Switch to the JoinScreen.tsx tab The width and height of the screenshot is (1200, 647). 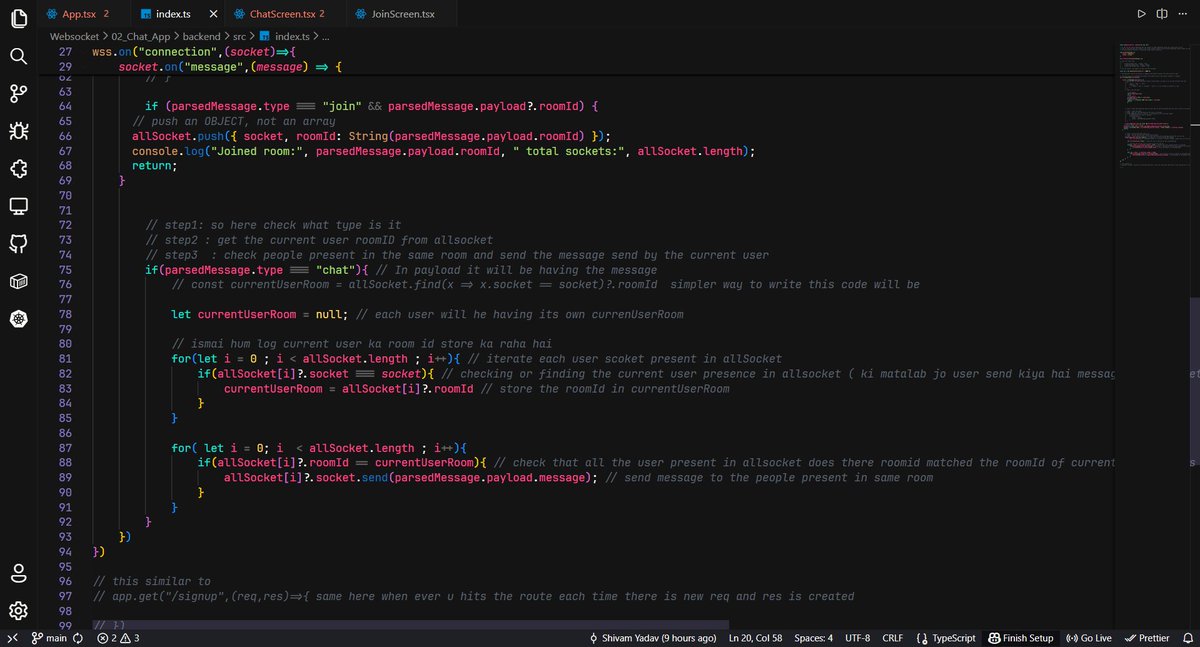point(403,14)
